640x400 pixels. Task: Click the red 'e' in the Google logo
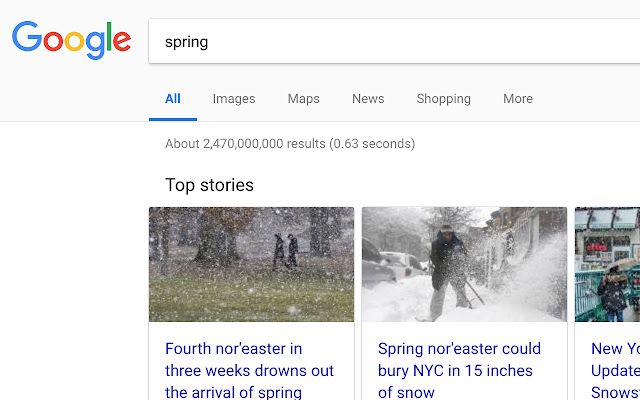(120, 41)
